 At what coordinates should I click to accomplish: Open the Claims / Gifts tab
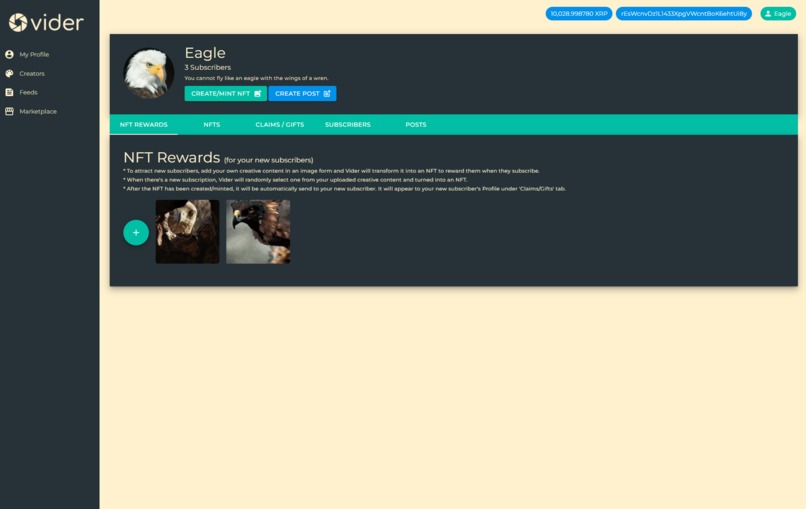280,124
